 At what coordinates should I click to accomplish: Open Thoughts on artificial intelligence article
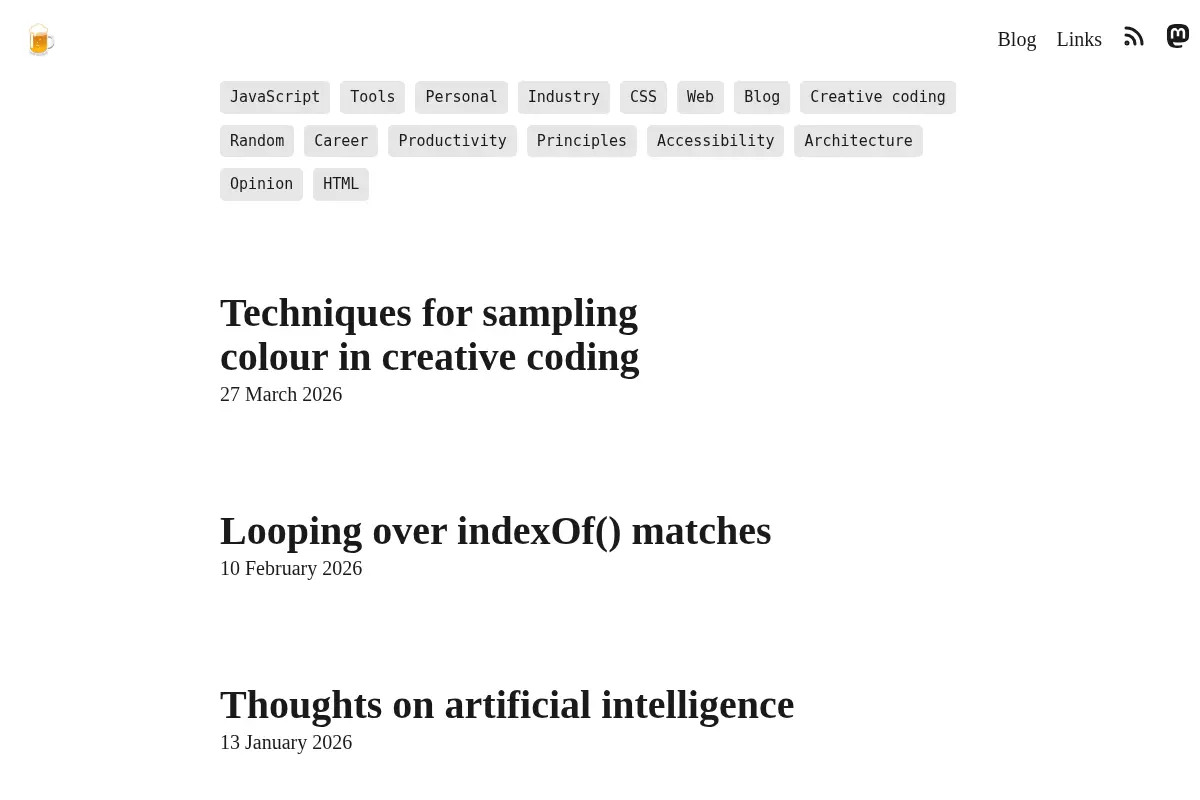coord(507,705)
